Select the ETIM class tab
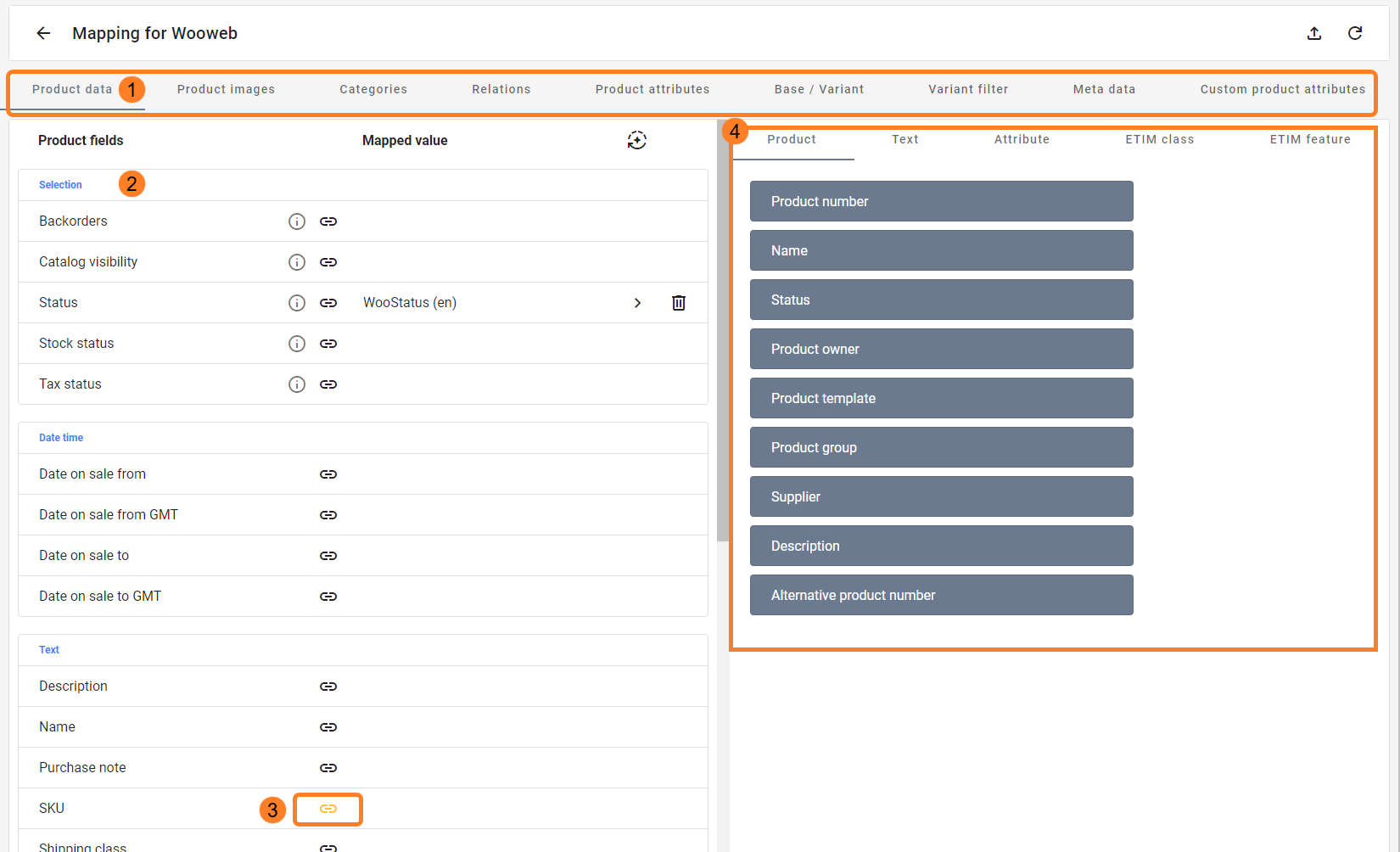The image size is (1400, 852). 1160,139
